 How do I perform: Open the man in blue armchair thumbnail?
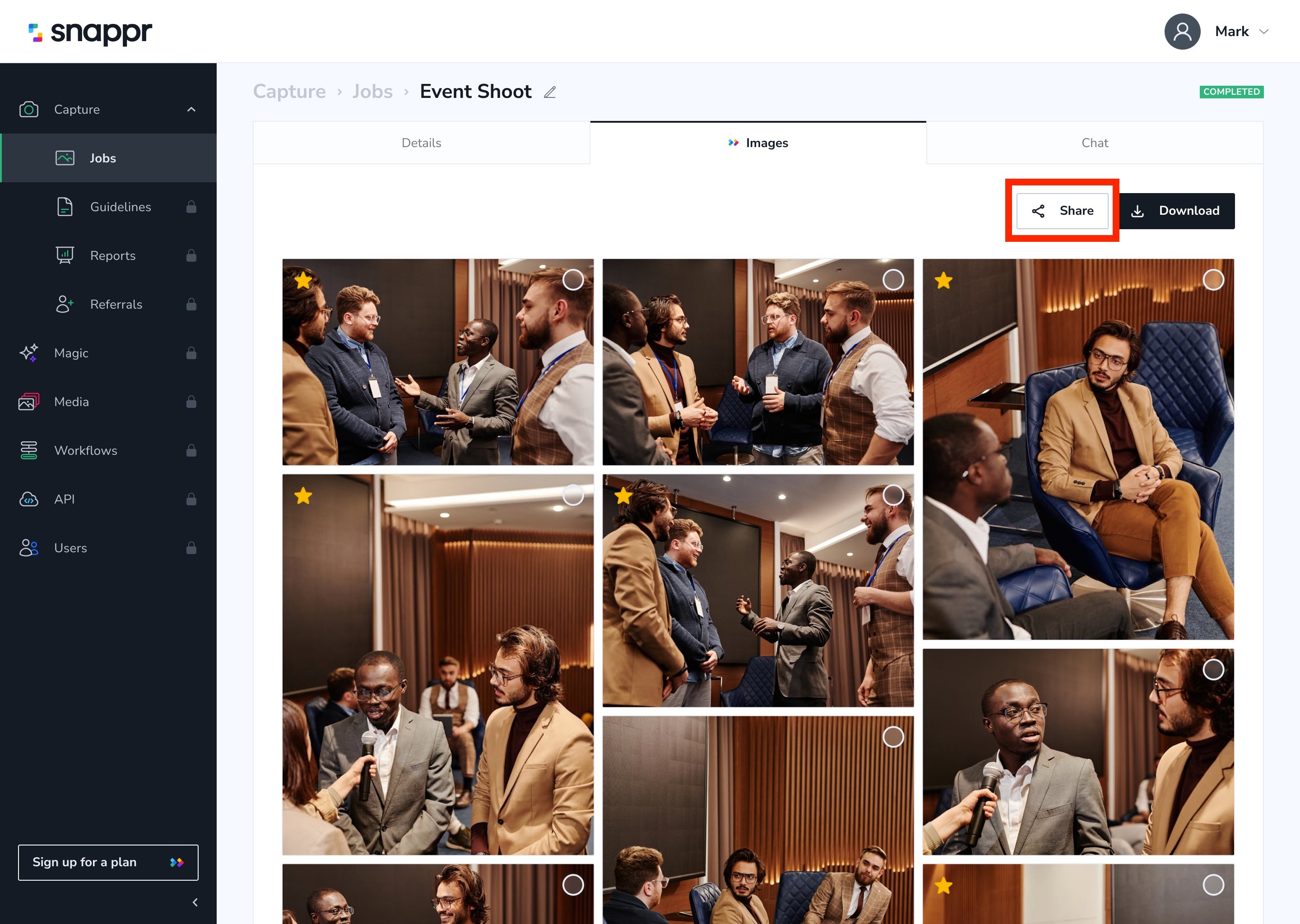(x=1078, y=449)
